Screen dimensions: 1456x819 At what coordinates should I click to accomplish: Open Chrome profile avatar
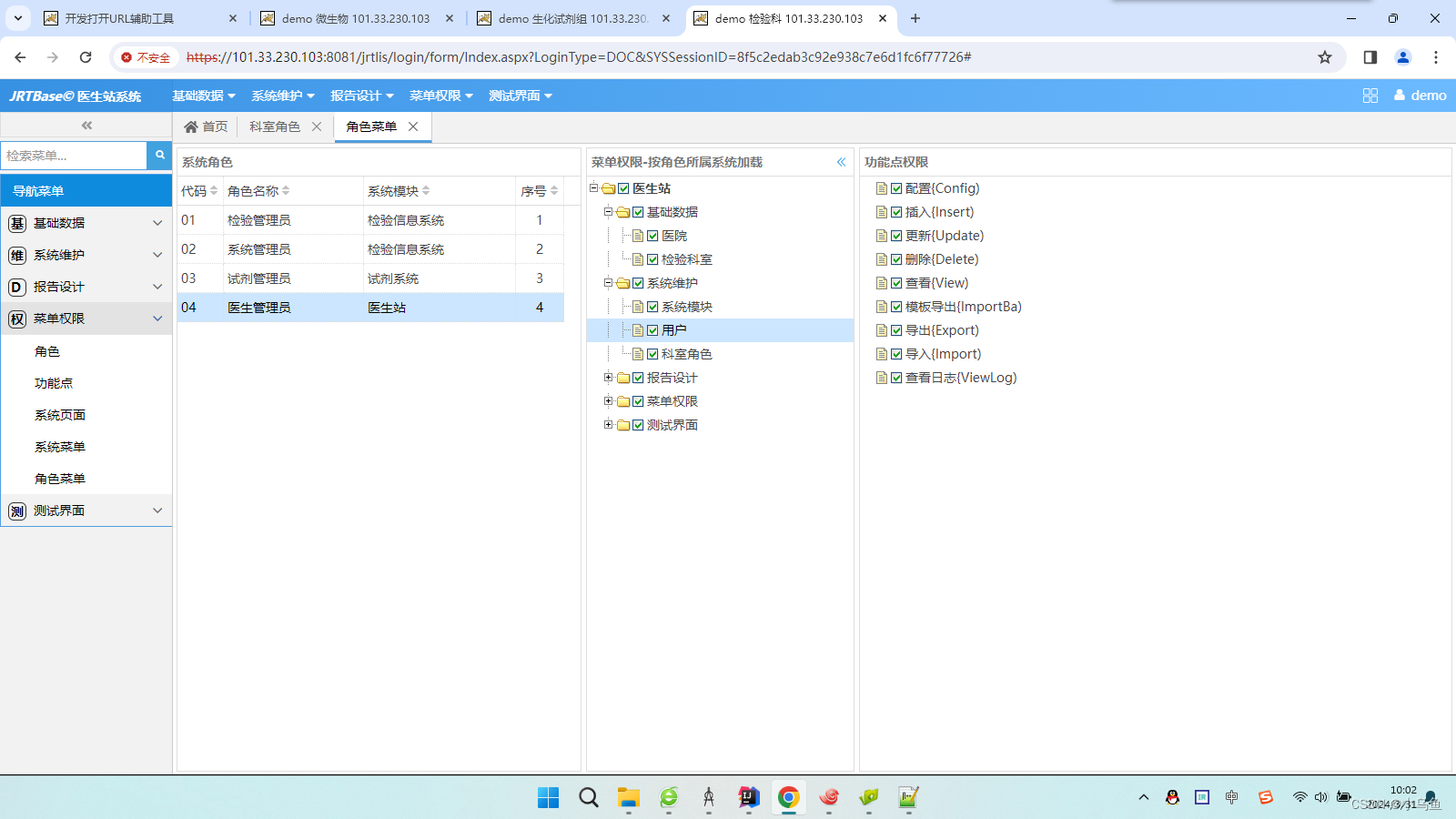coord(1403,57)
